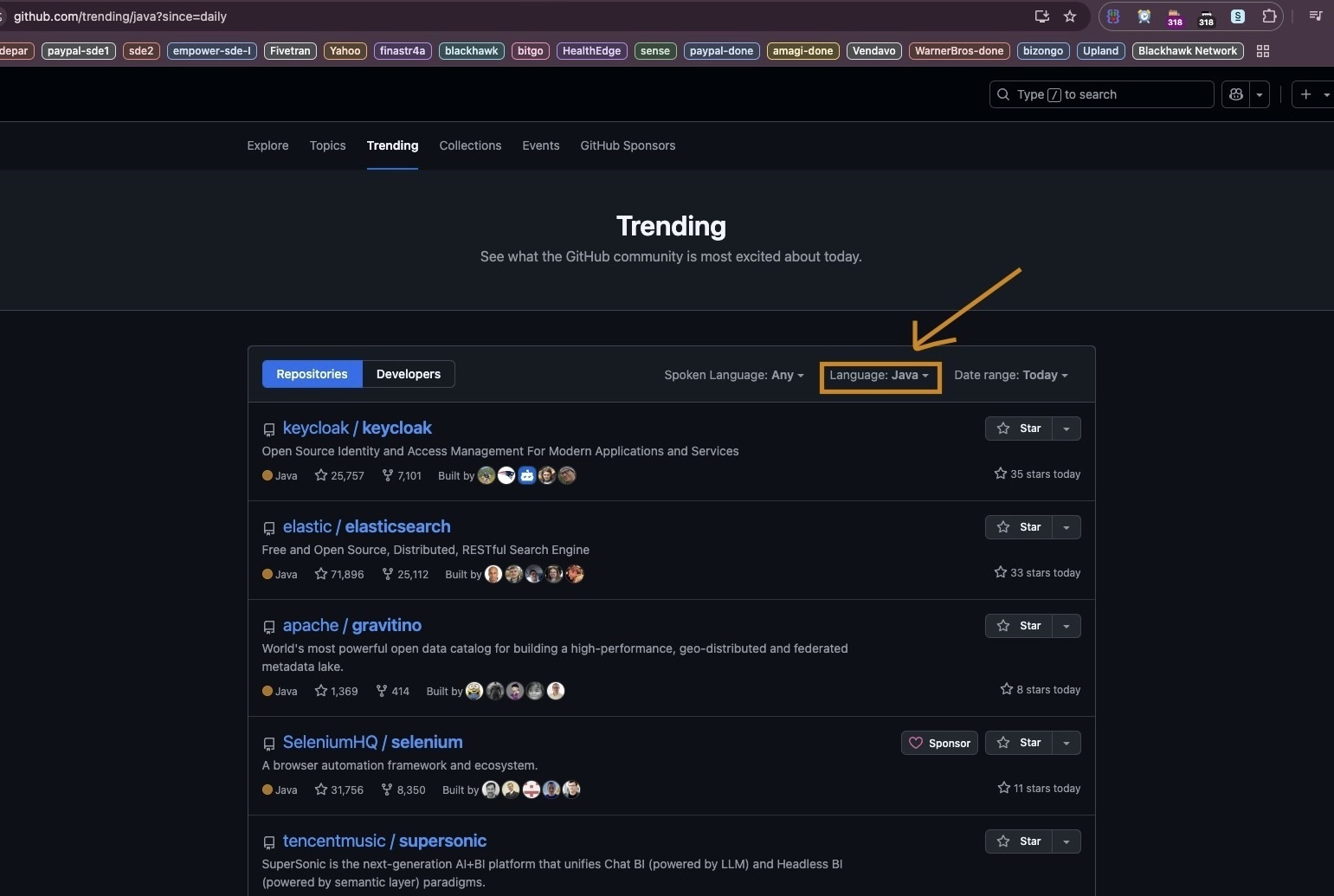Viewport: 1334px width, 896px height.
Task: Expand star lists dropdown for selenium
Action: (1067, 743)
